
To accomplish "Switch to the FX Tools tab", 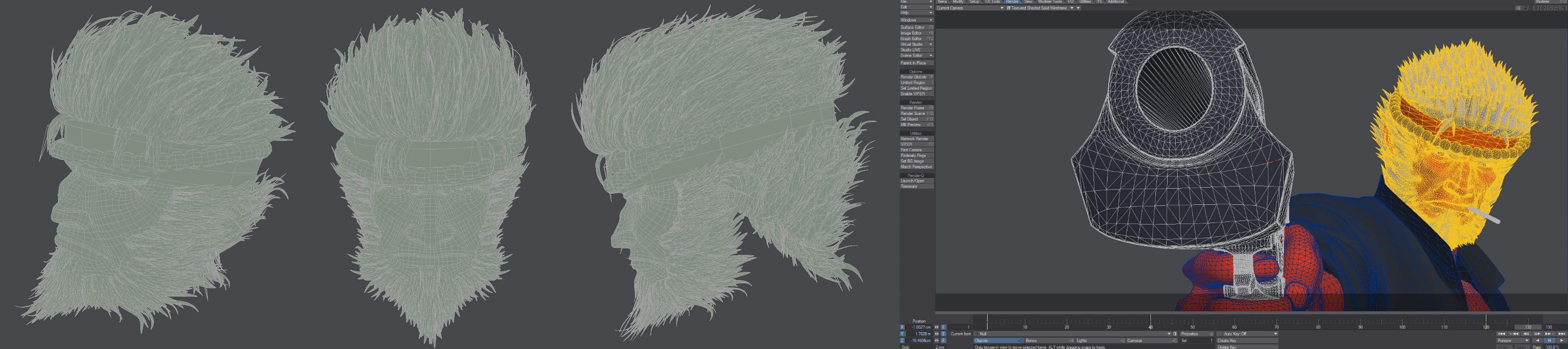I will click(993, 2).
